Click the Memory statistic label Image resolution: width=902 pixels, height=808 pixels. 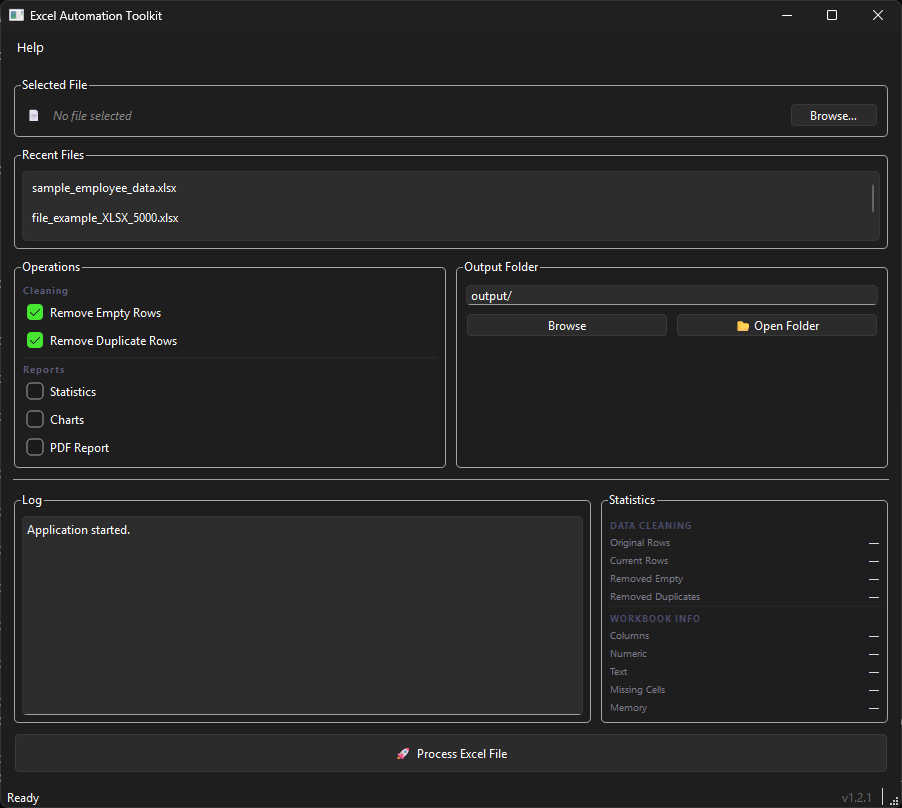click(x=628, y=708)
